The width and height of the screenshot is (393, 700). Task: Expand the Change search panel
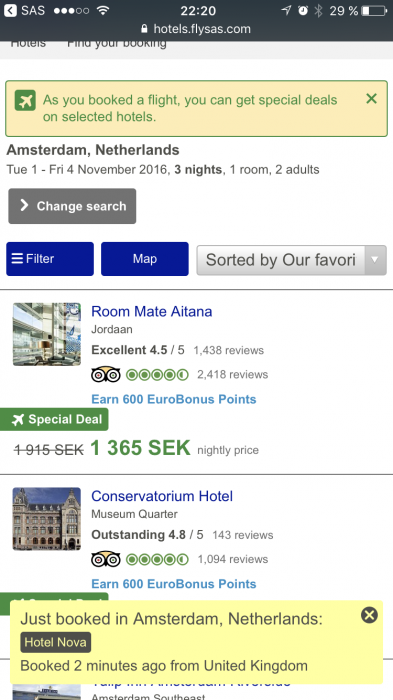pos(72,206)
